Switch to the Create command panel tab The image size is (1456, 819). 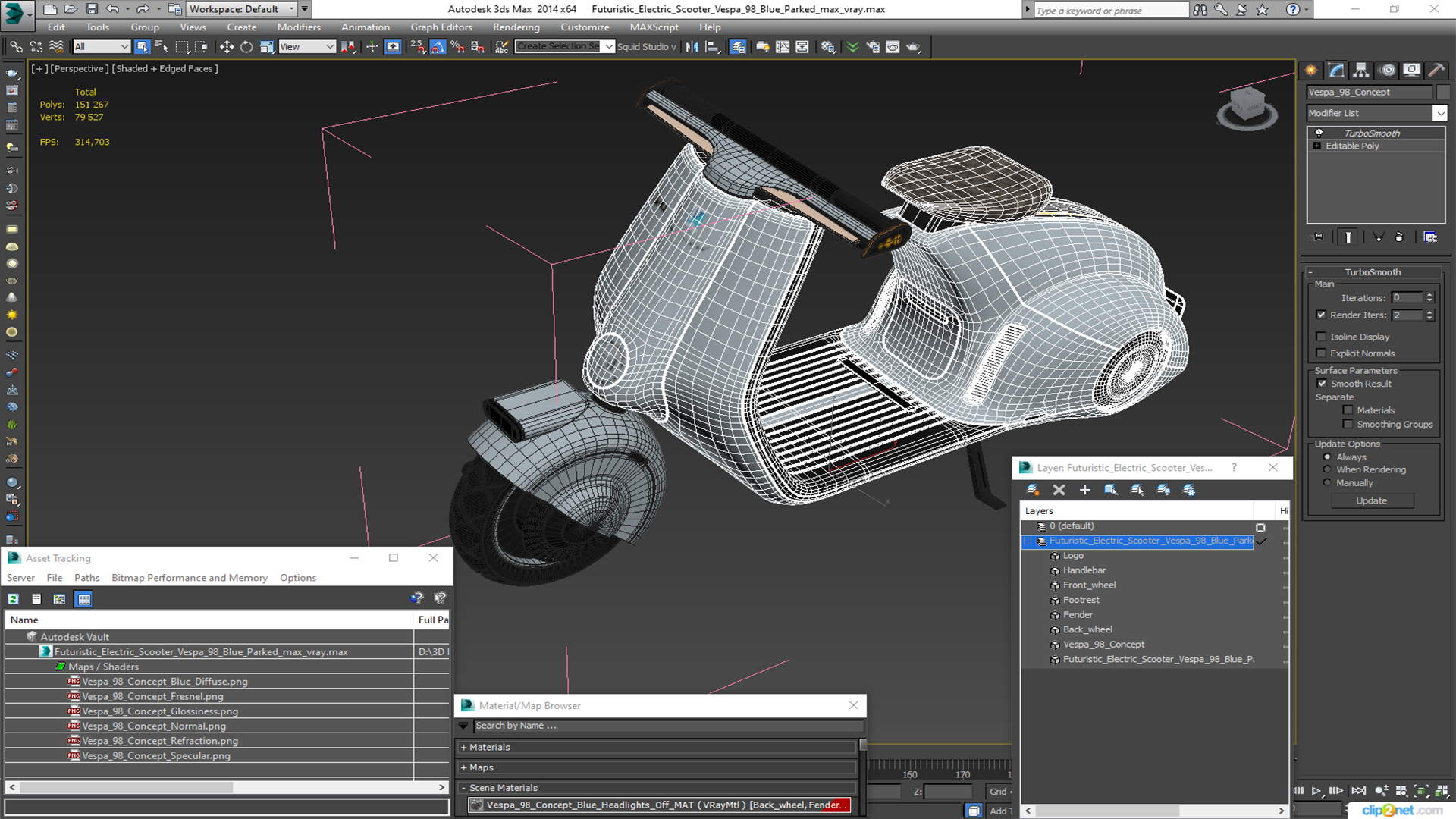[x=1311, y=71]
